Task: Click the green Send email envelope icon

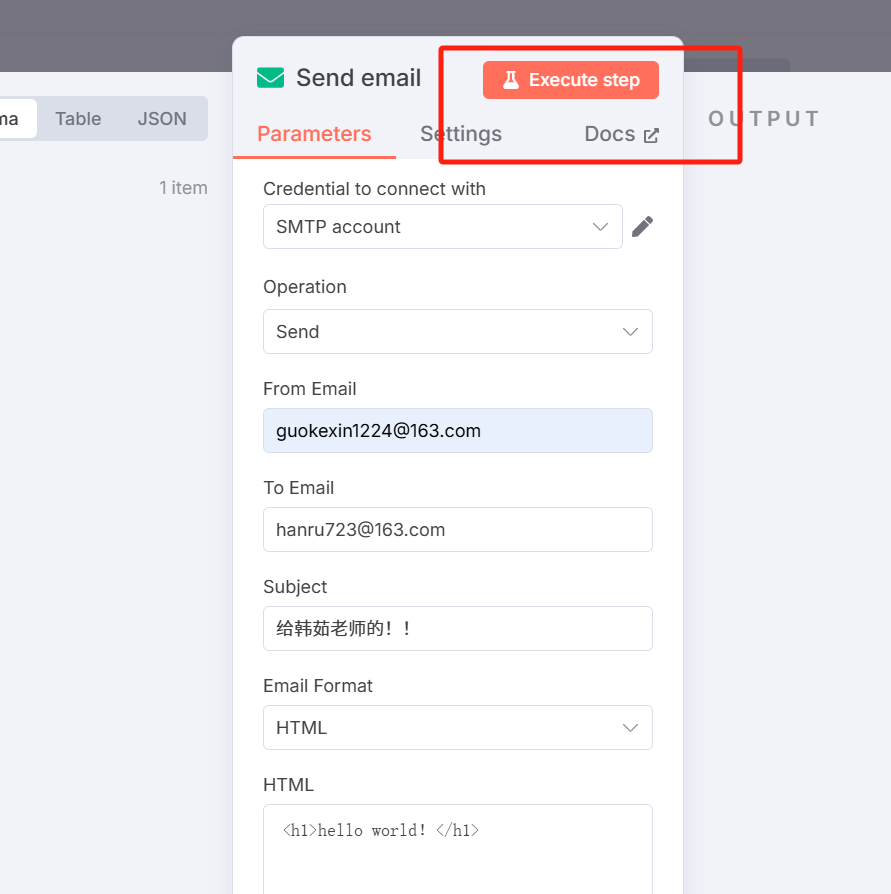Action: [270, 78]
